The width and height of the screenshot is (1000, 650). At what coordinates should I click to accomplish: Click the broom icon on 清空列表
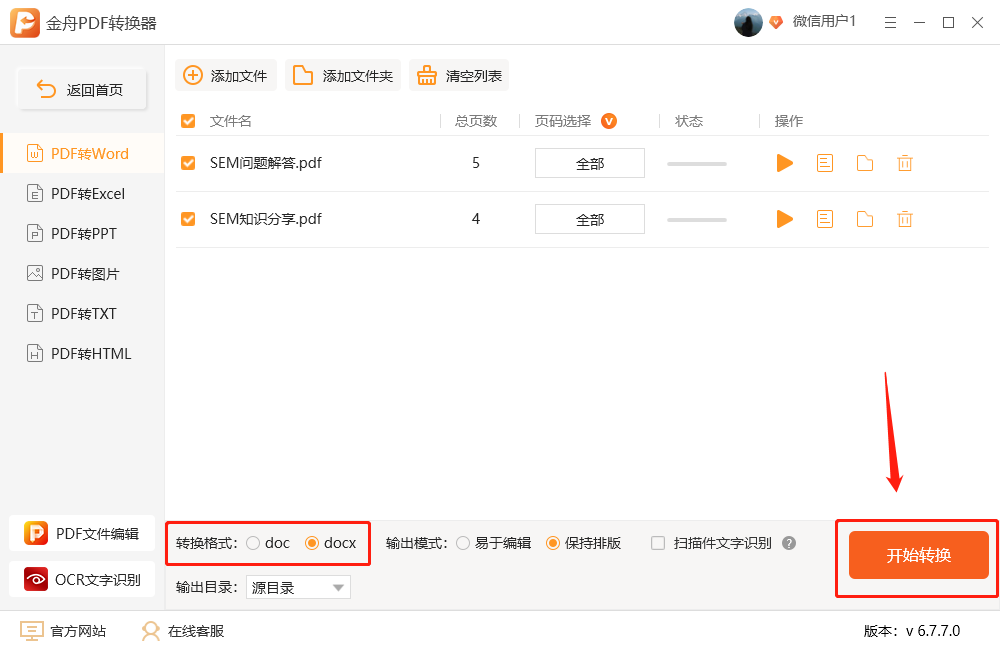click(x=427, y=75)
